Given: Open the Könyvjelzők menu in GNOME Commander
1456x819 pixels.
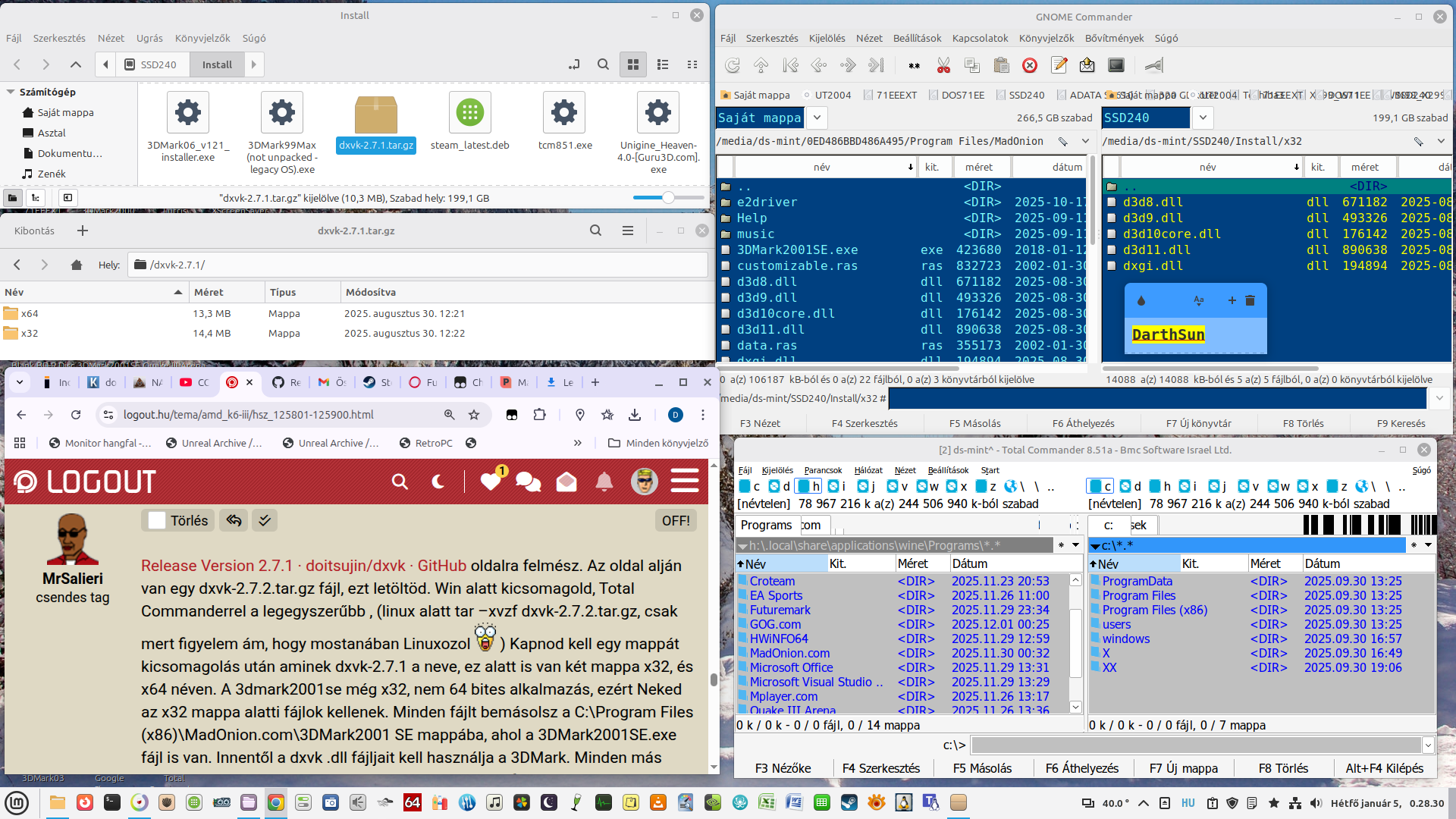Looking at the screenshot, I should coord(1046,38).
